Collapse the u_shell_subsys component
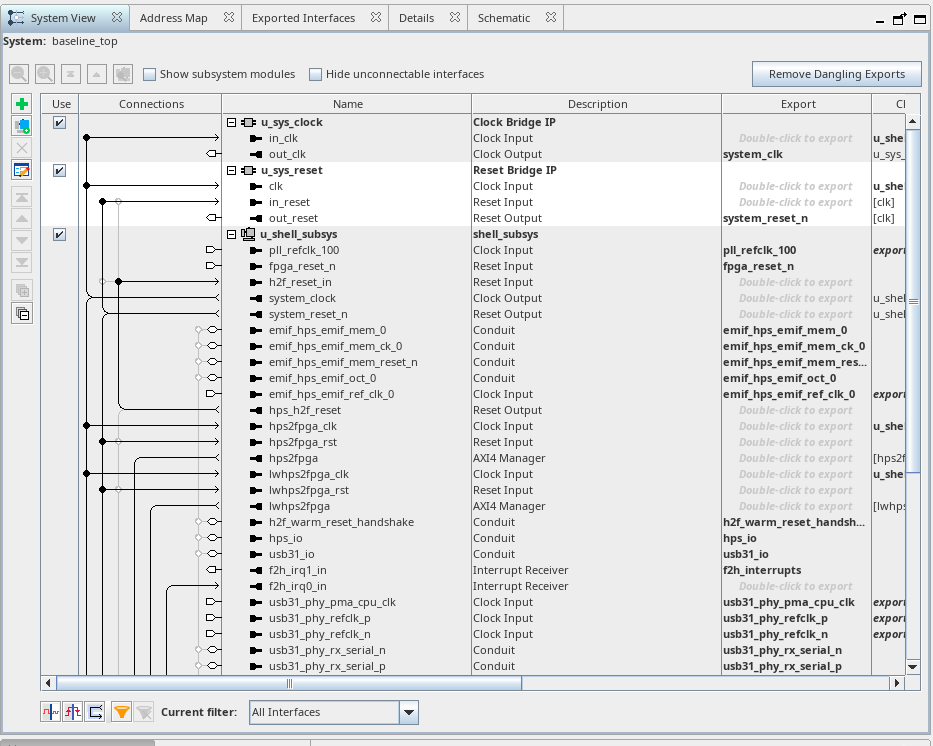This screenshot has height=746, width=933. (x=231, y=234)
